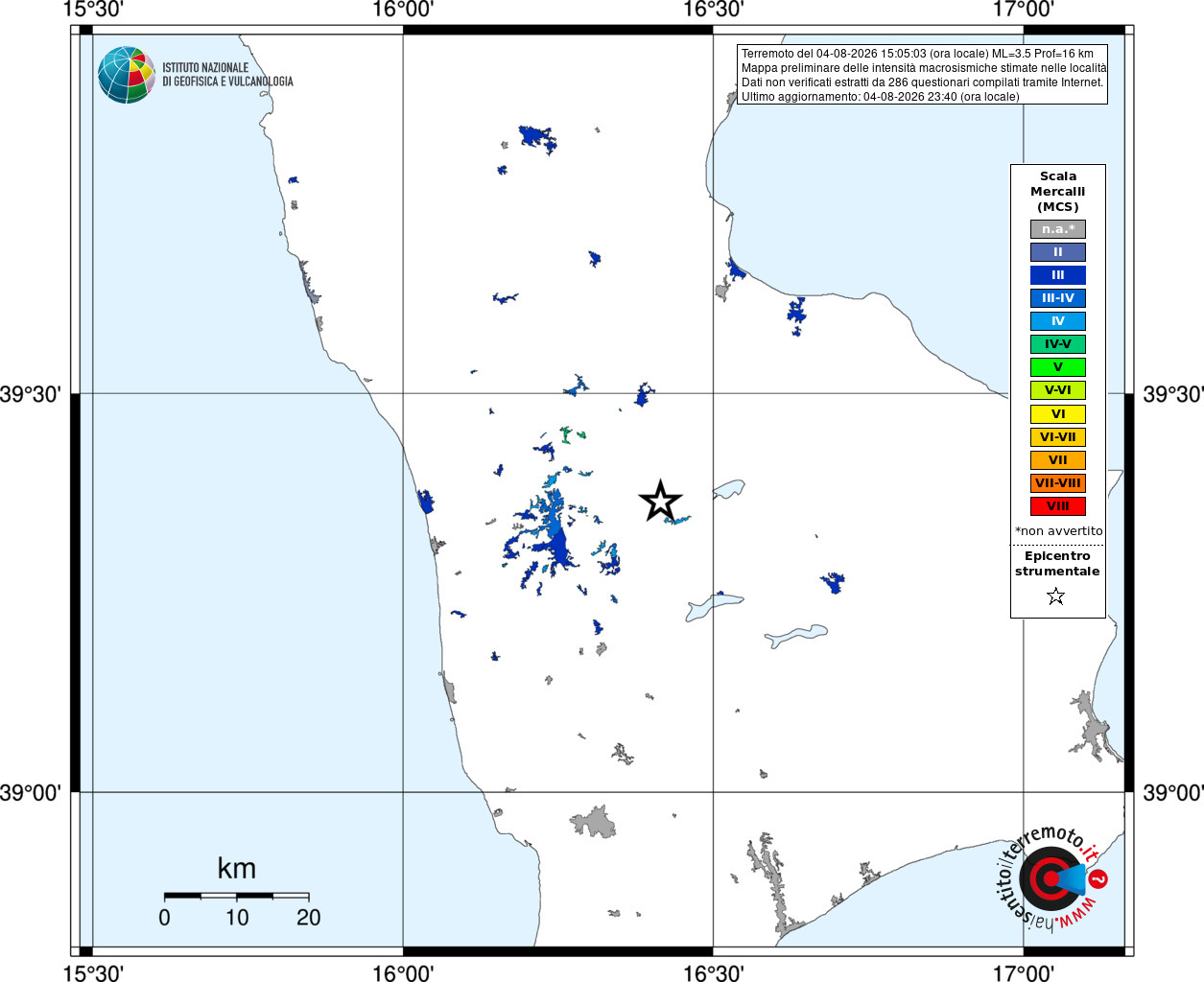Click the 'Dati non verificati' text line

tap(922, 82)
